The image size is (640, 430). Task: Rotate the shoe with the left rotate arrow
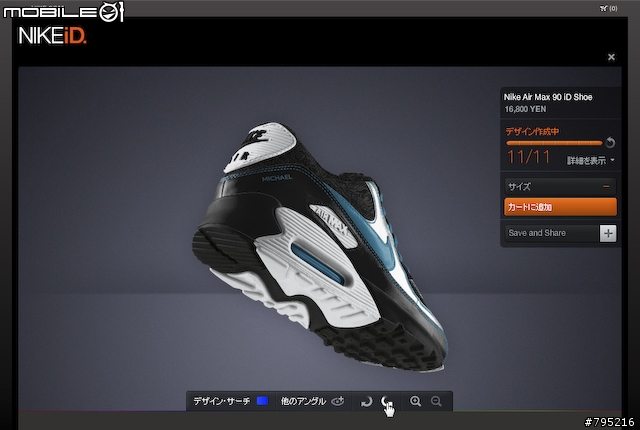(x=367, y=401)
